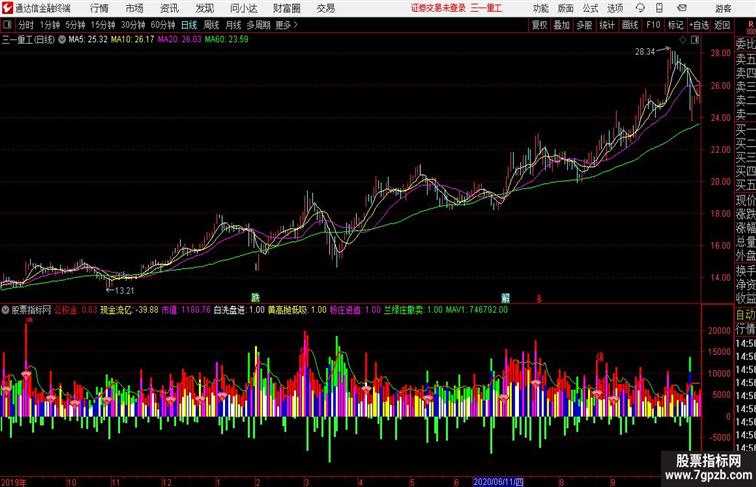Switch to the 15分钟 period tab
Viewport: 756px width, 487px height.
pos(103,25)
